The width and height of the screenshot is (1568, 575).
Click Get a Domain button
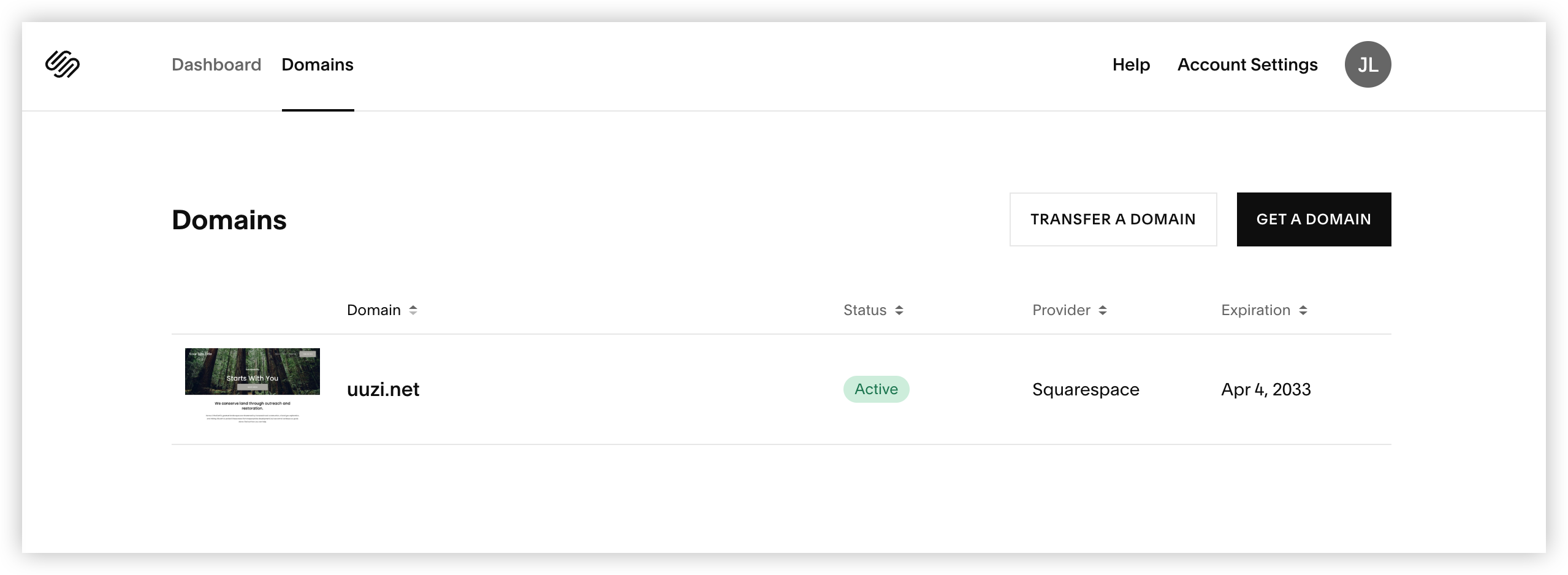point(1314,219)
